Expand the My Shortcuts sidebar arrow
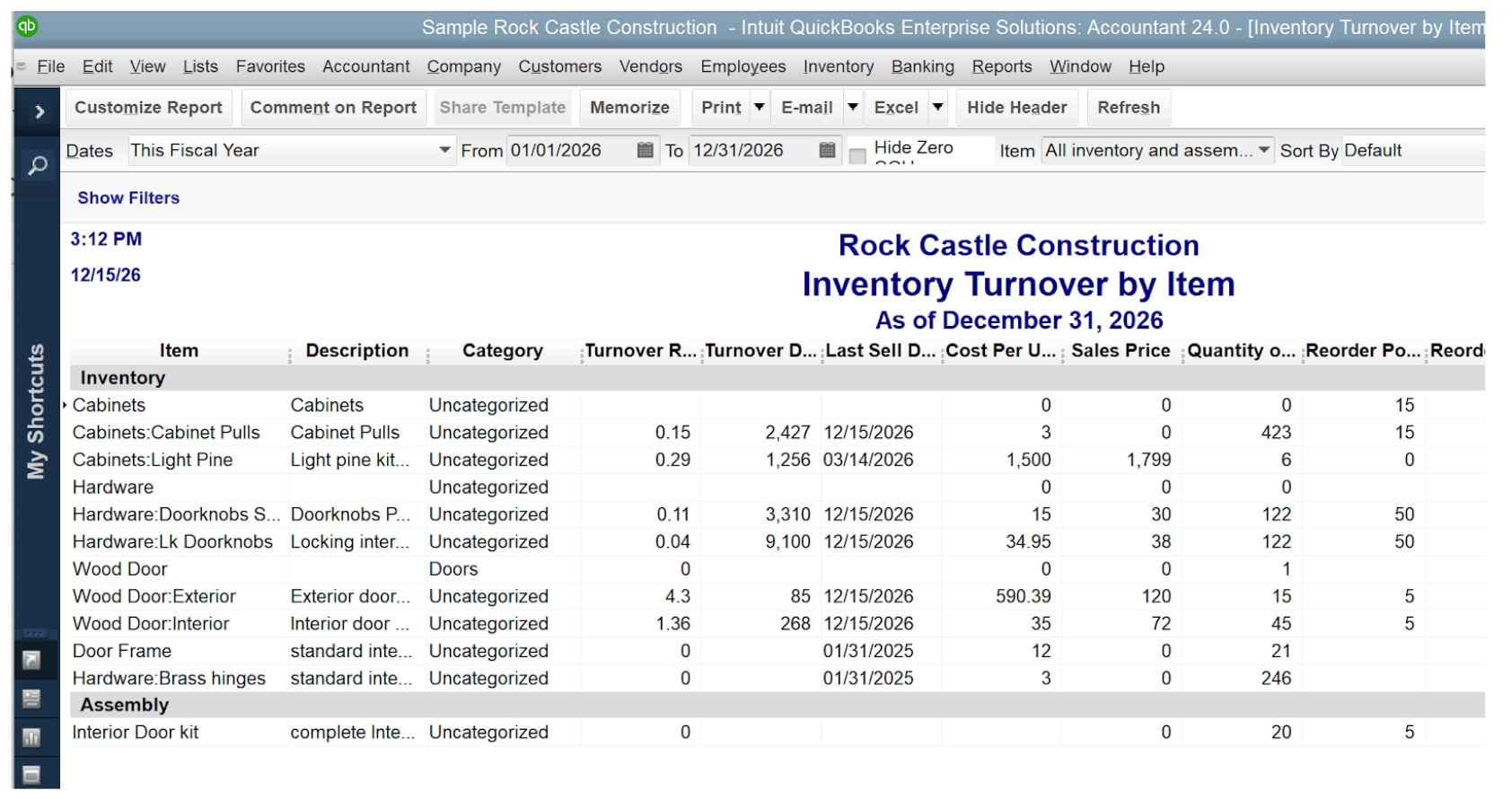The image size is (1512, 799). pyautogui.click(x=39, y=111)
